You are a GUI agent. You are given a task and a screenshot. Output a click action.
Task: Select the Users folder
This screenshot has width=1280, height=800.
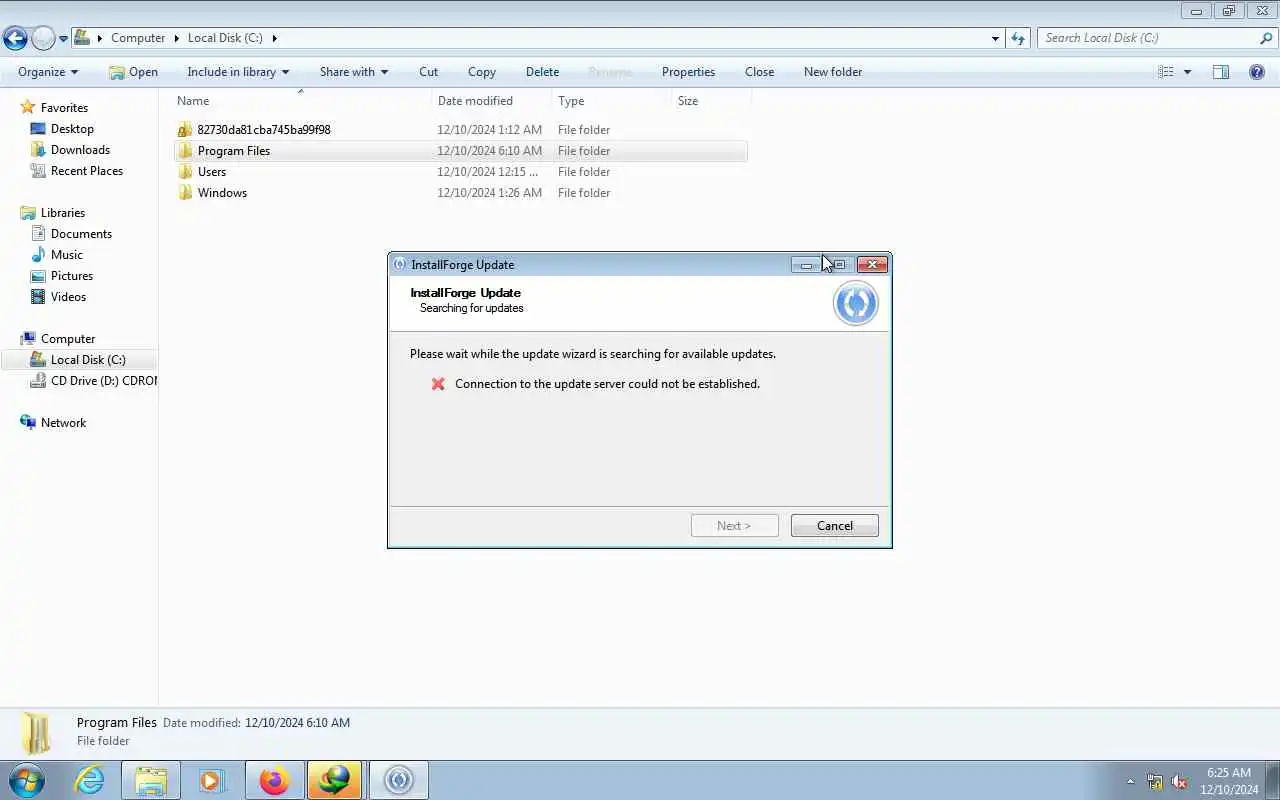[211, 172]
